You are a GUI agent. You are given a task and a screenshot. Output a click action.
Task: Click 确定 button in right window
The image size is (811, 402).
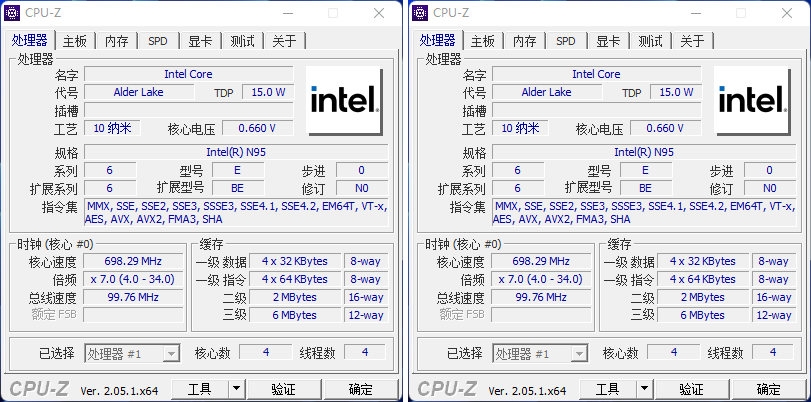[x=769, y=389]
